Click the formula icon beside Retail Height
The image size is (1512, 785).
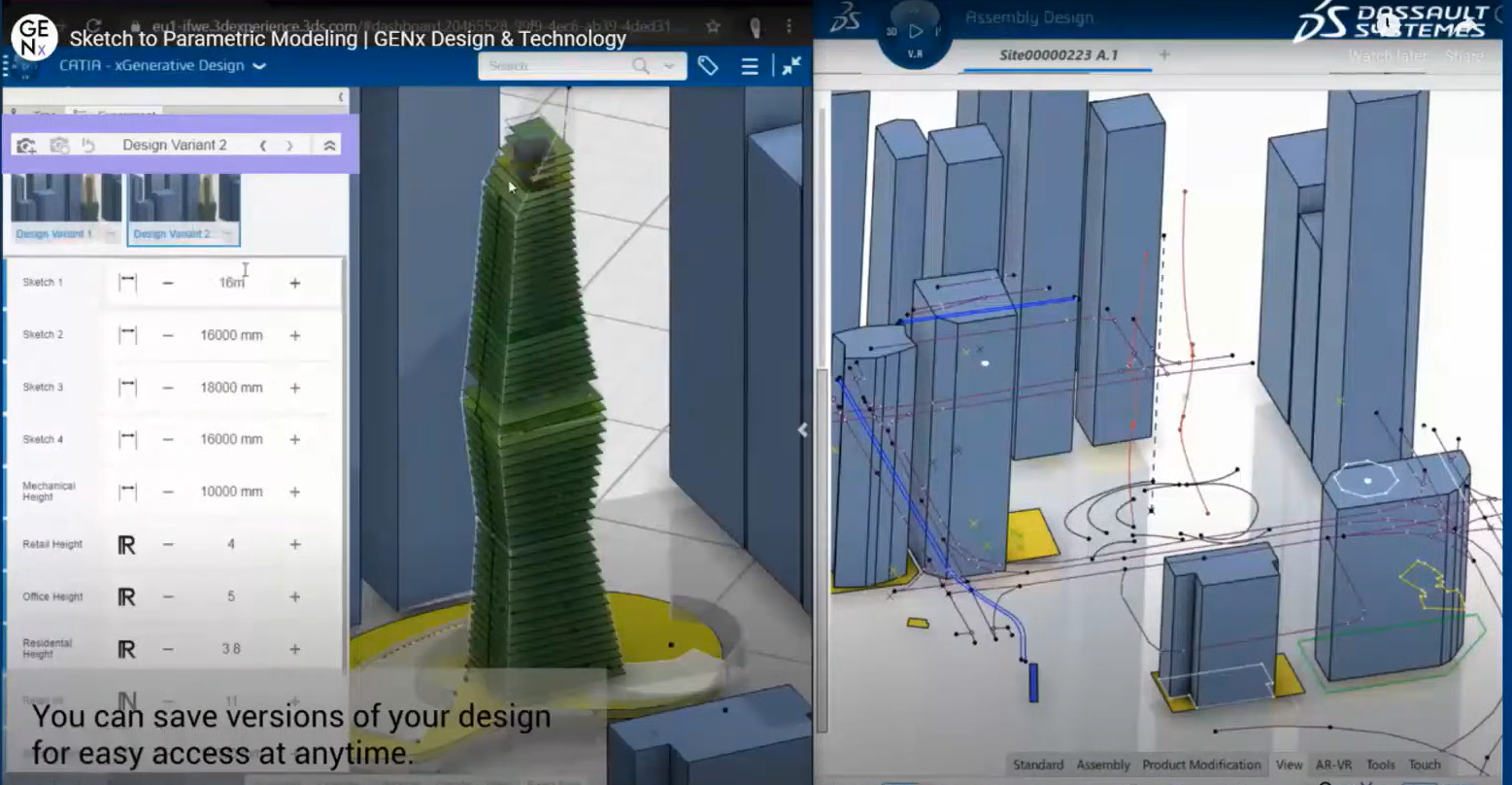[127, 543]
